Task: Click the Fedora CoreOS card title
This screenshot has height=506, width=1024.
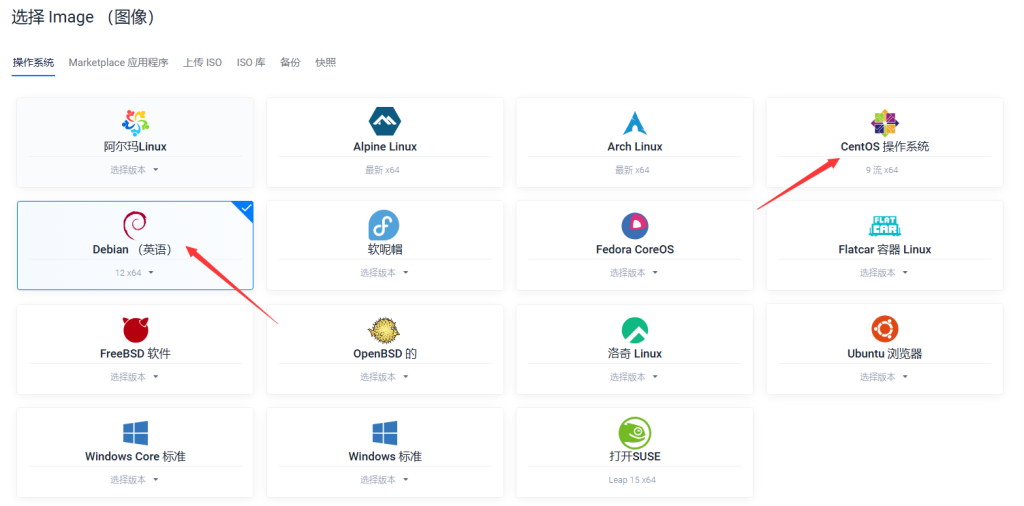Action: click(635, 249)
